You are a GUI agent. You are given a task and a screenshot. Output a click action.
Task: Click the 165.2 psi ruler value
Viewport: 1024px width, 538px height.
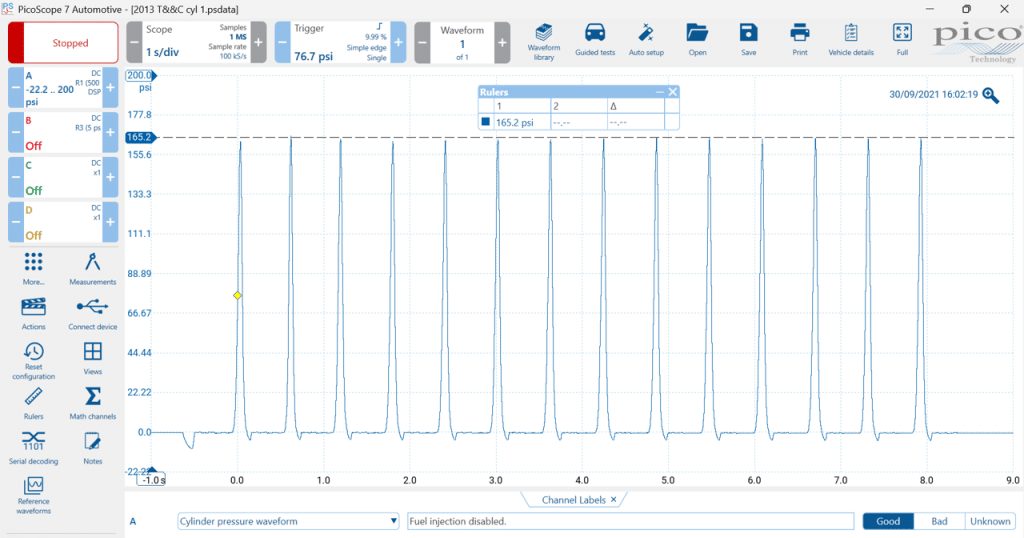tap(515, 122)
